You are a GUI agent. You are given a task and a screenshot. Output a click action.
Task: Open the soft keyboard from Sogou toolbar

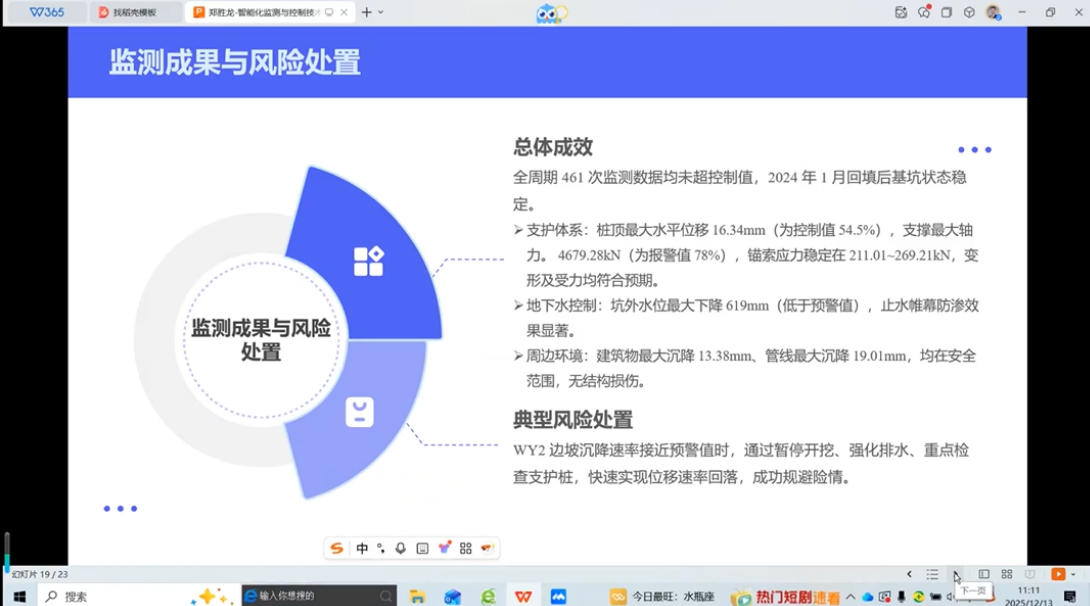pos(422,548)
